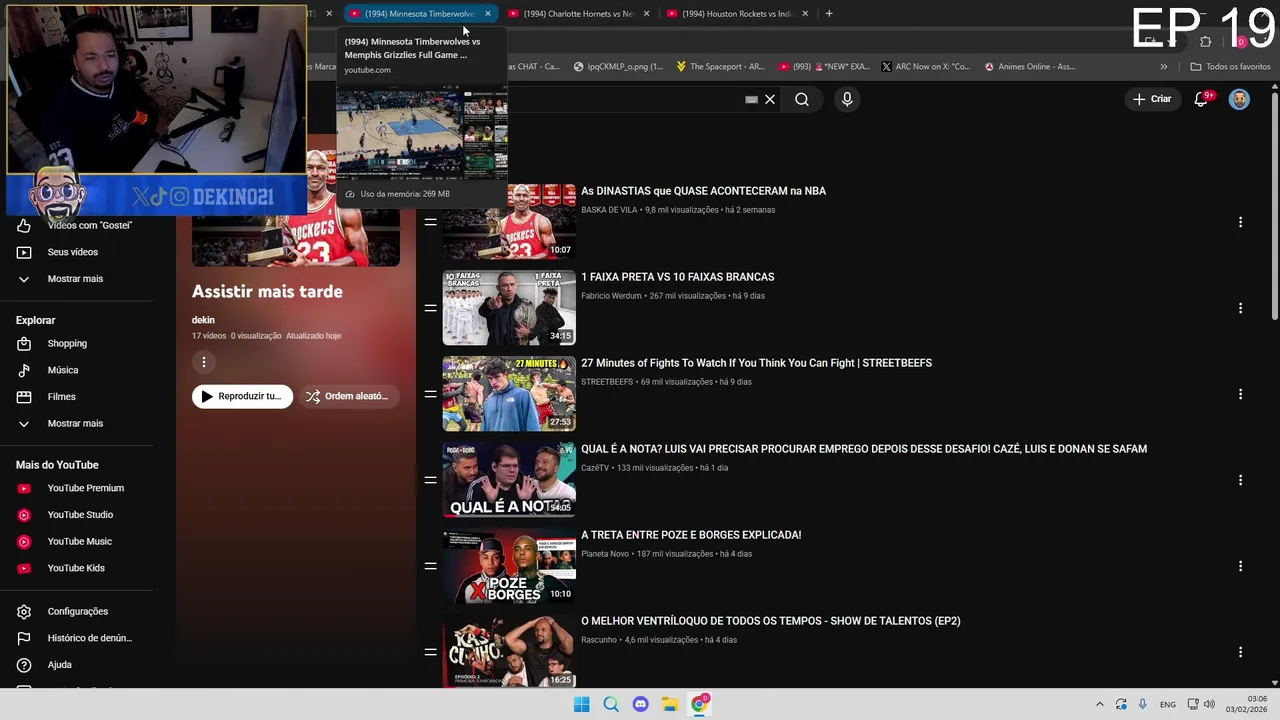This screenshot has width=1280, height=720.
Task: Show hidden system tray icons chevron
Action: pos(1100,704)
